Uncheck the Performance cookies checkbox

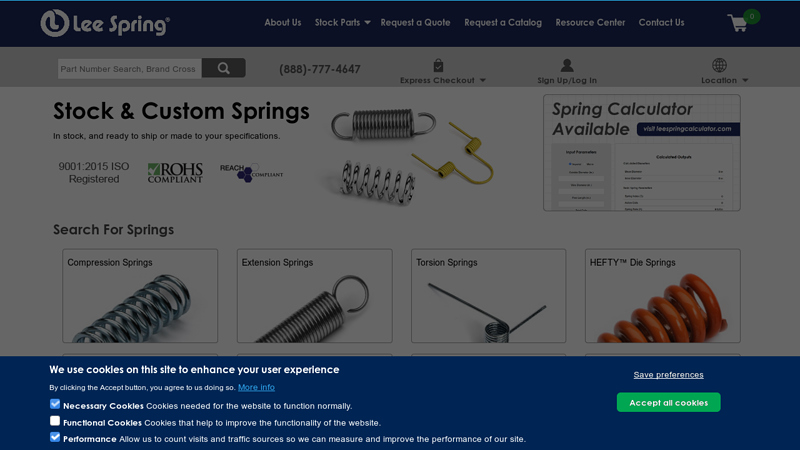(x=55, y=437)
